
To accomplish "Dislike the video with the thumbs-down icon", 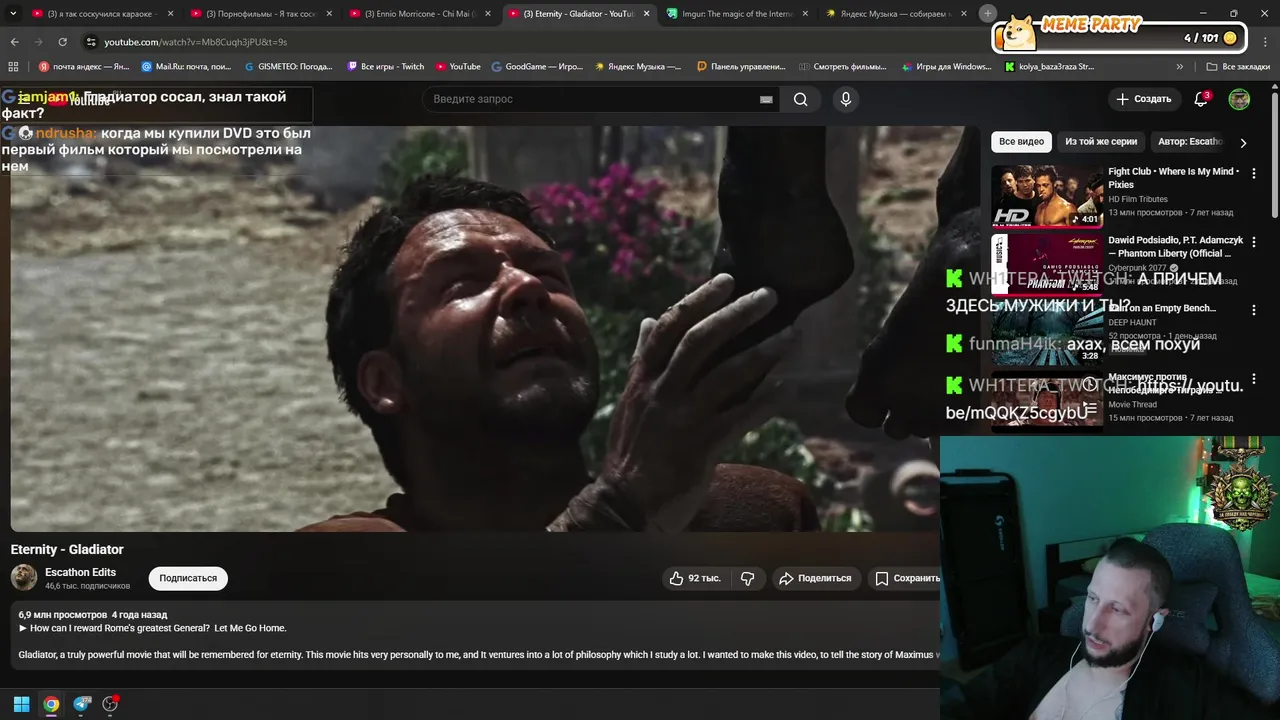I will 747,578.
